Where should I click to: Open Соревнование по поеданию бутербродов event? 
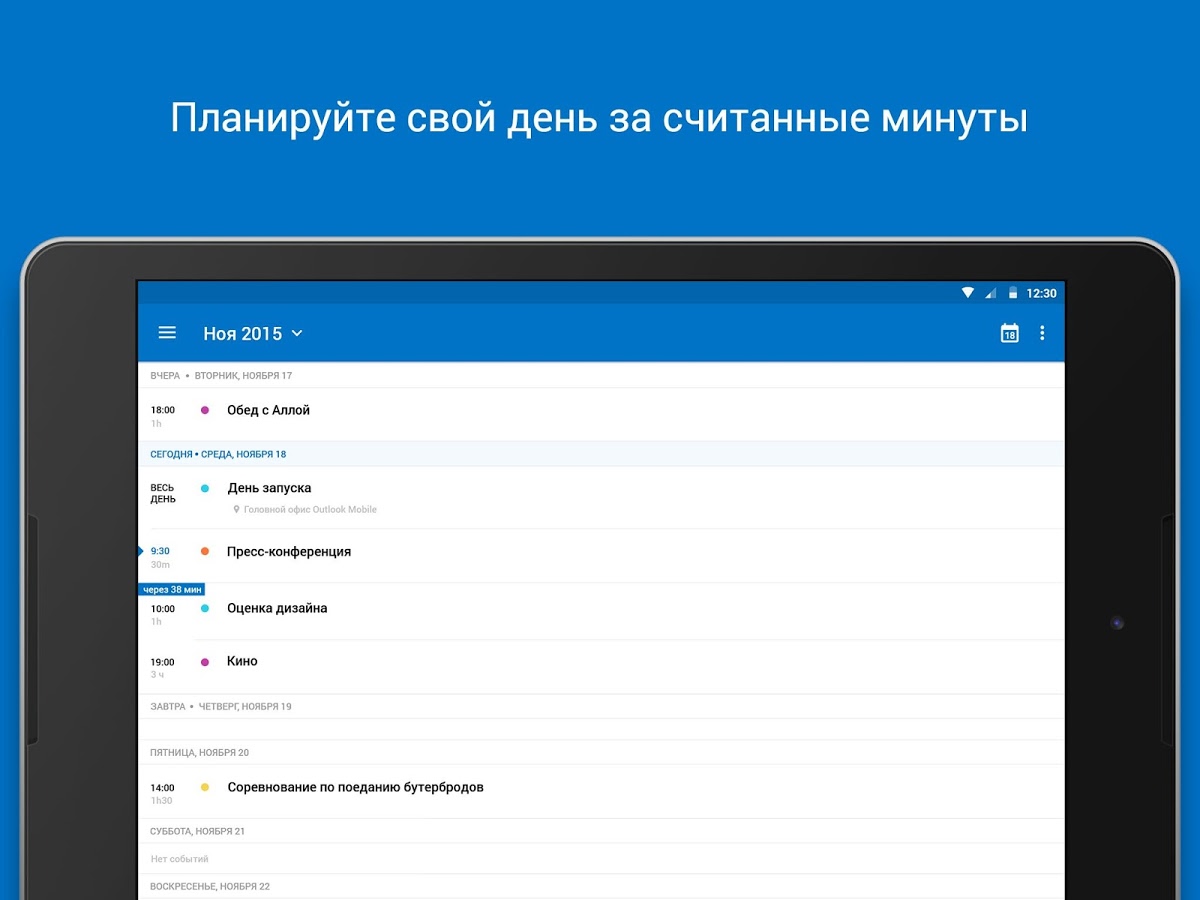click(355, 787)
